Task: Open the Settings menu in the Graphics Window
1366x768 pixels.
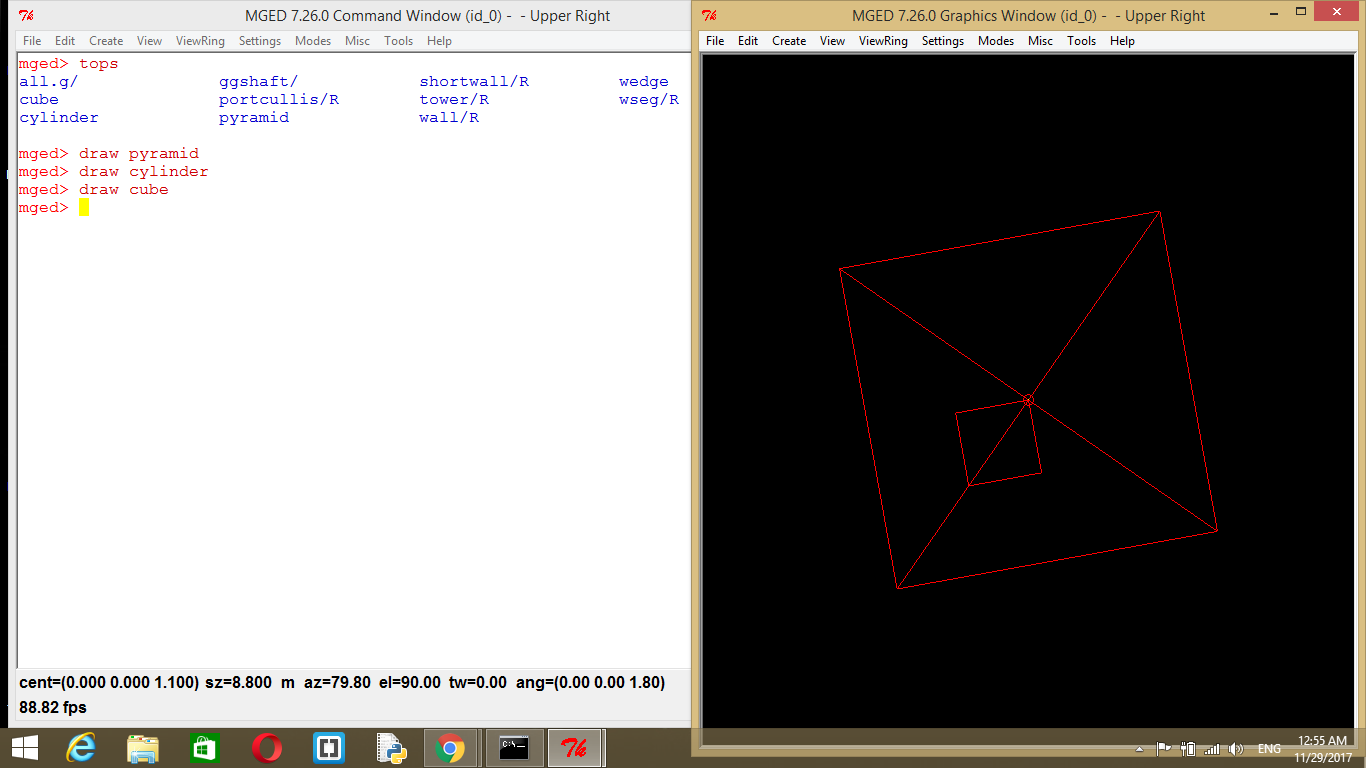Action: tap(943, 41)
